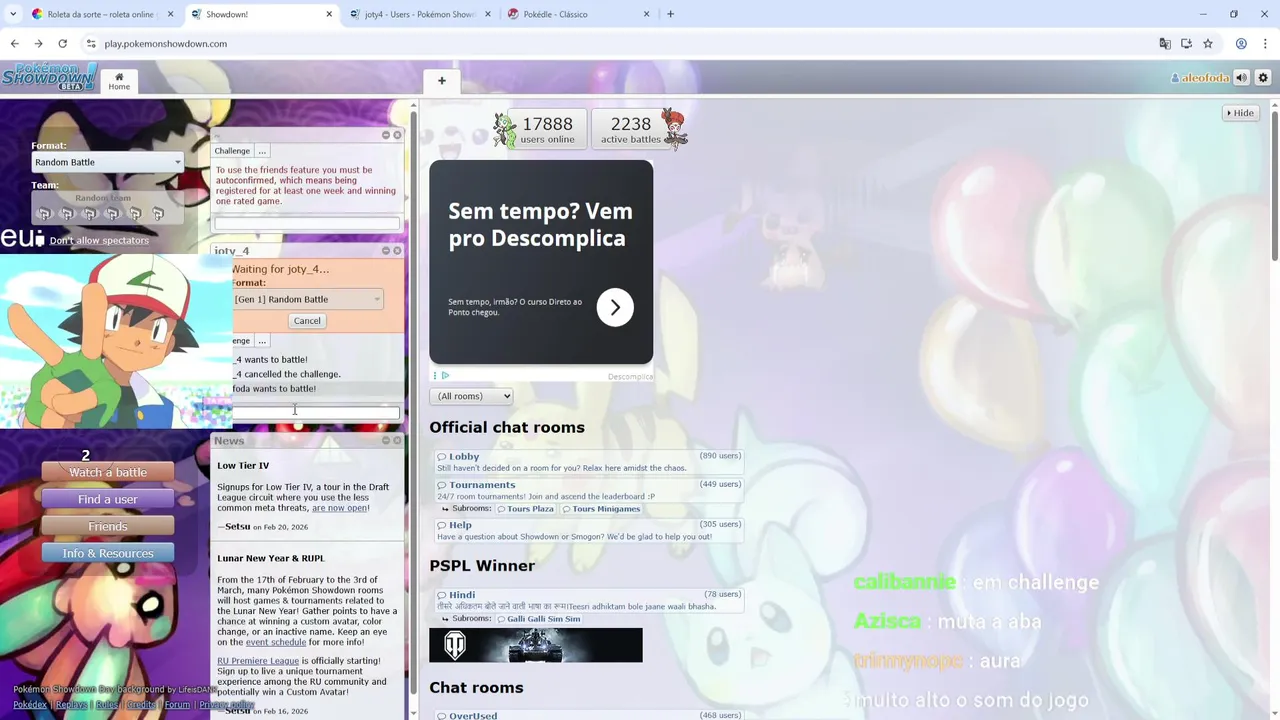Screen dimensions: 1280x720
Task: Open the Galli Galli Sim Sim subroom
Action: click(539, 619)
